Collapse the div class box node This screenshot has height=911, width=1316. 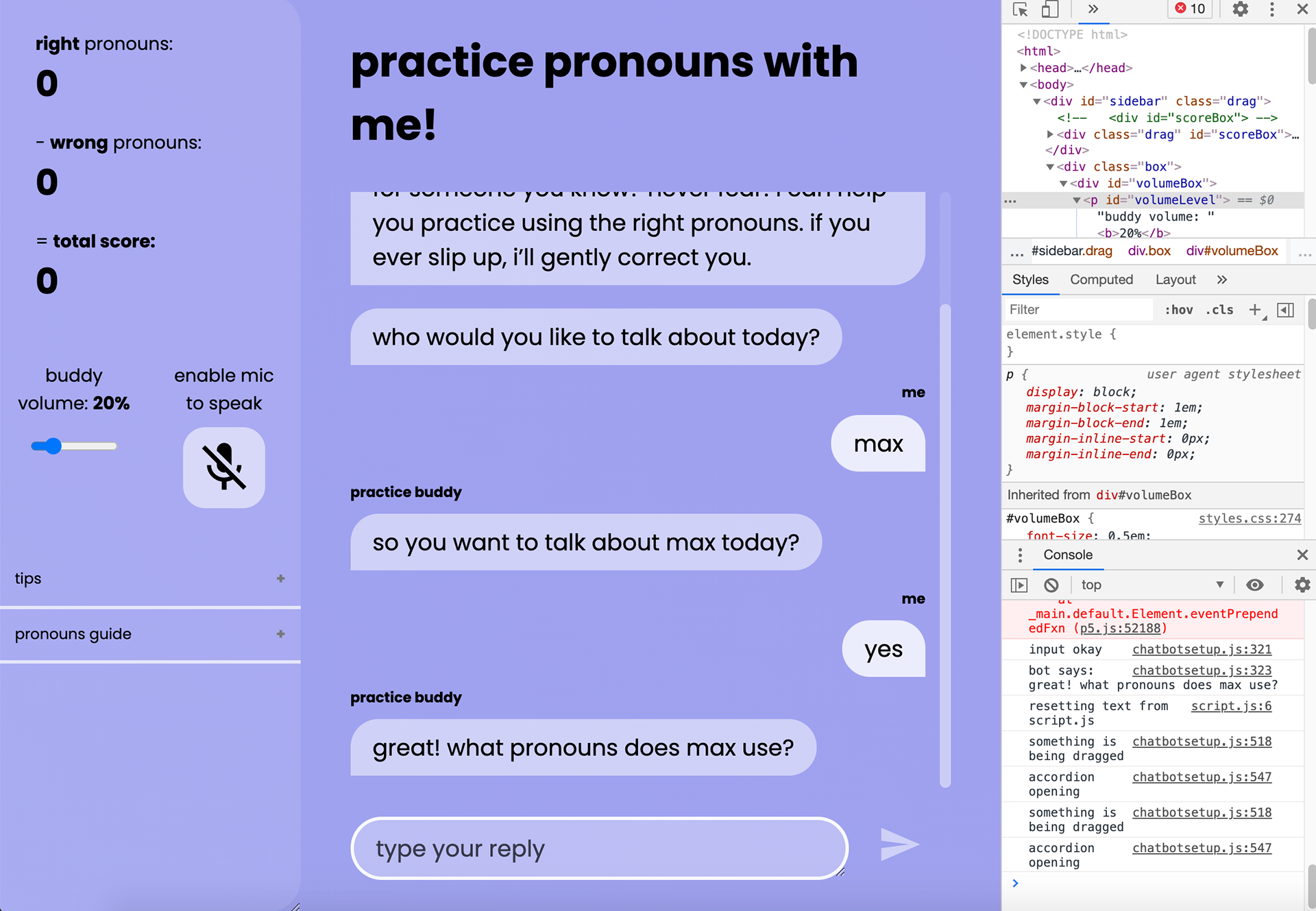(1050, 167)
